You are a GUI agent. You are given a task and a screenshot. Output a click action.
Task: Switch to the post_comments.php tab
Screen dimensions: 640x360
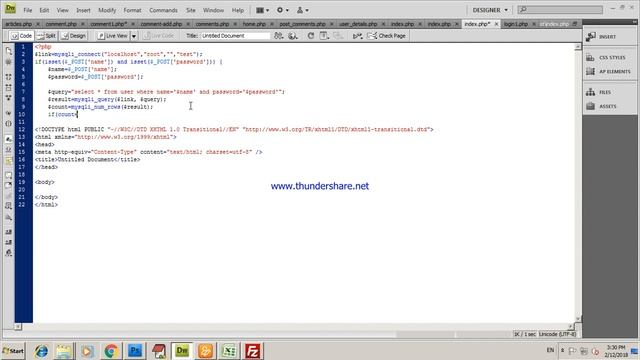(x=302, y=24)
